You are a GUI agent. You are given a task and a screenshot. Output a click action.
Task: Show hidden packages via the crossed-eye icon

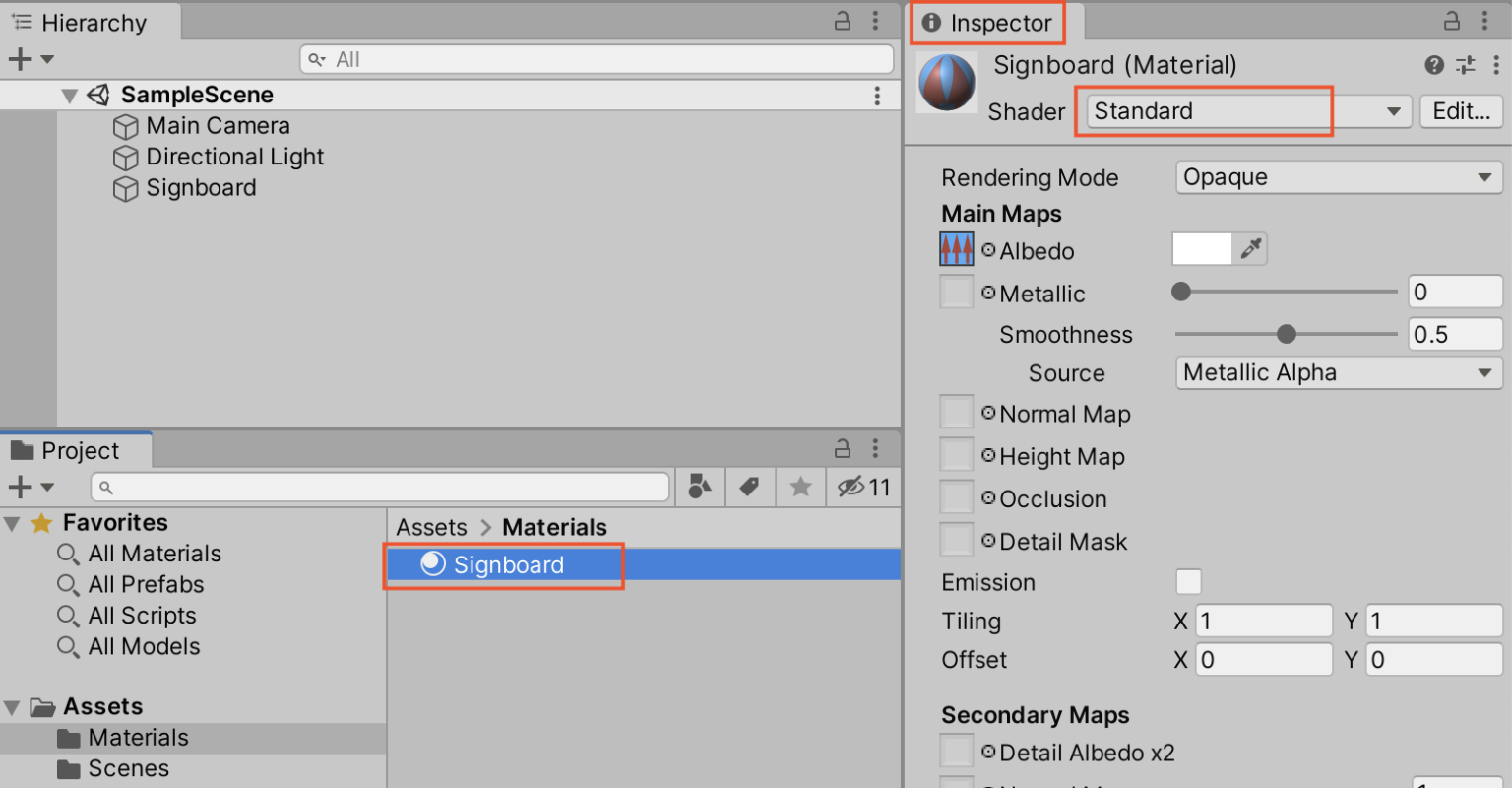point(851,486)
